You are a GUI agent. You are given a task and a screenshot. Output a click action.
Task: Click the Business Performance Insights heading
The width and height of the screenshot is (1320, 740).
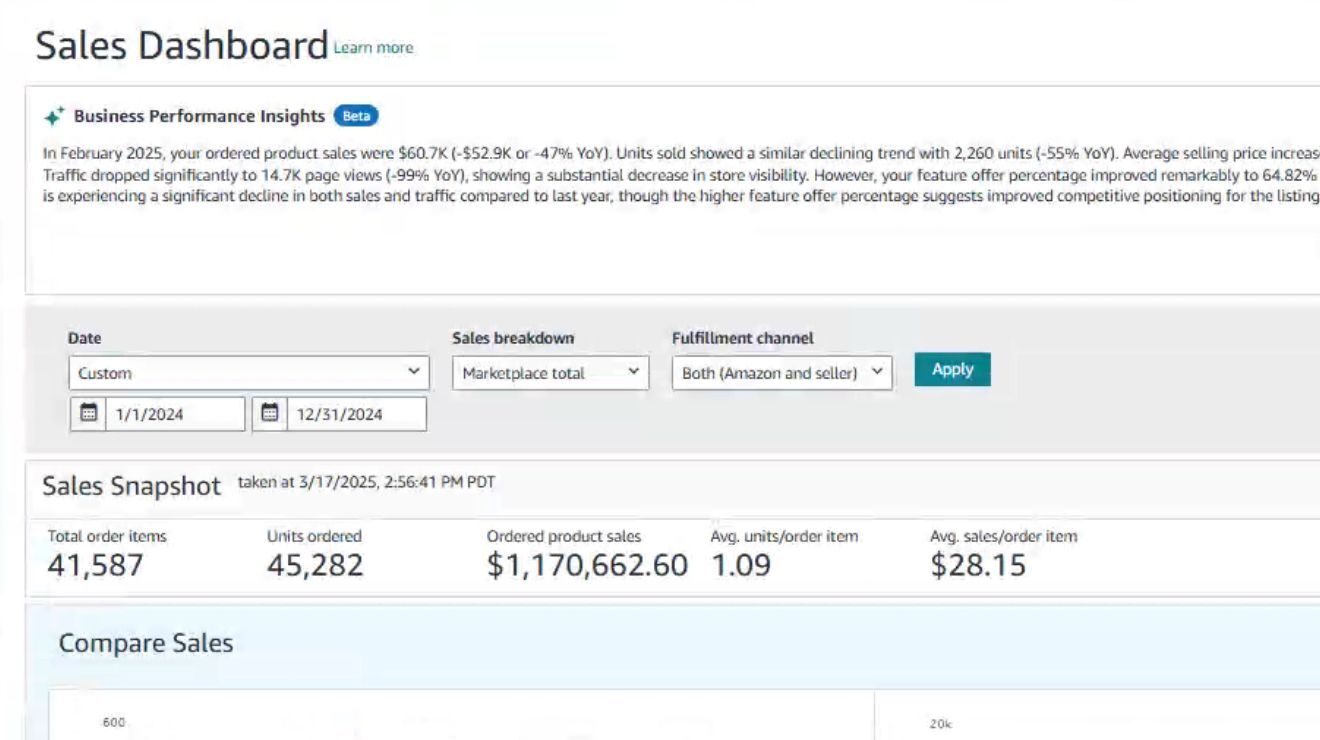coord(199,116)
